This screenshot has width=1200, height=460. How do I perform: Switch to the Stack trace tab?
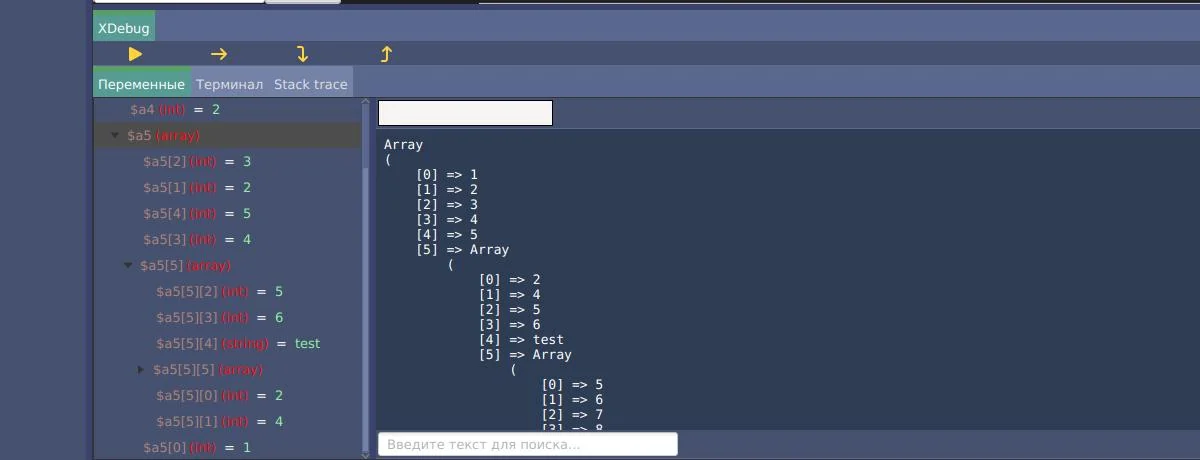click(311, 84)
